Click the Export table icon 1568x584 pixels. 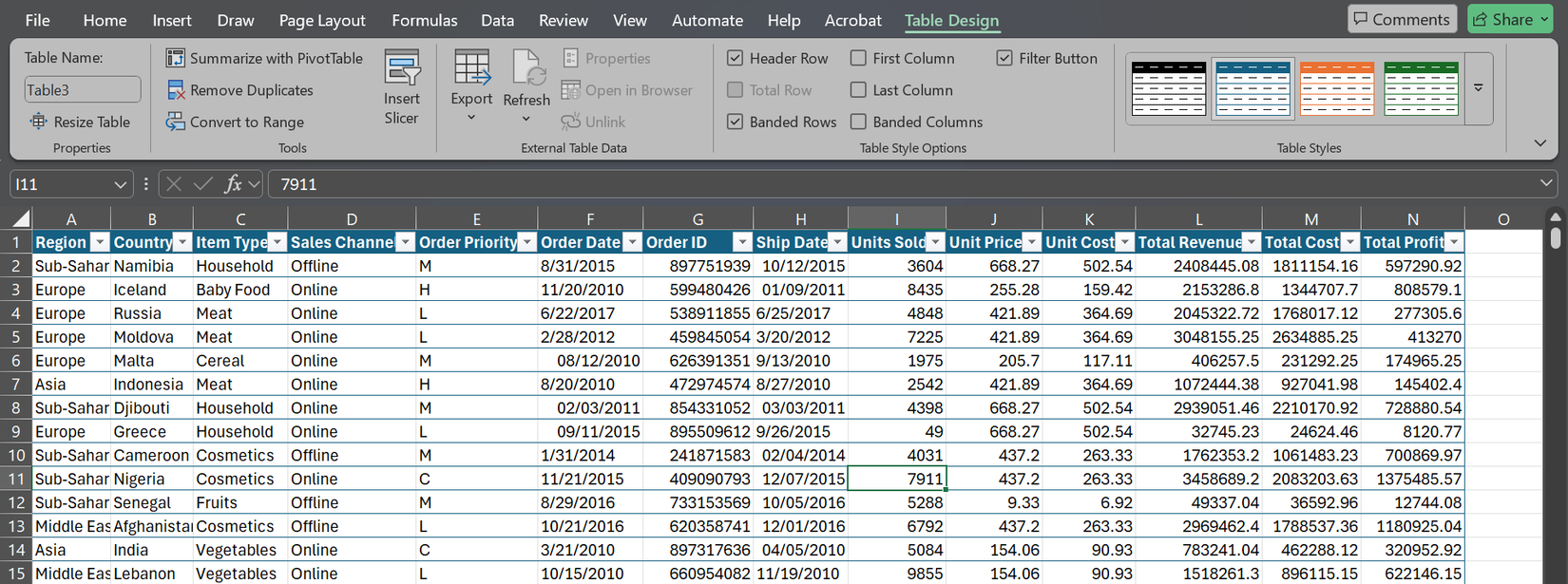click(471, 67)
